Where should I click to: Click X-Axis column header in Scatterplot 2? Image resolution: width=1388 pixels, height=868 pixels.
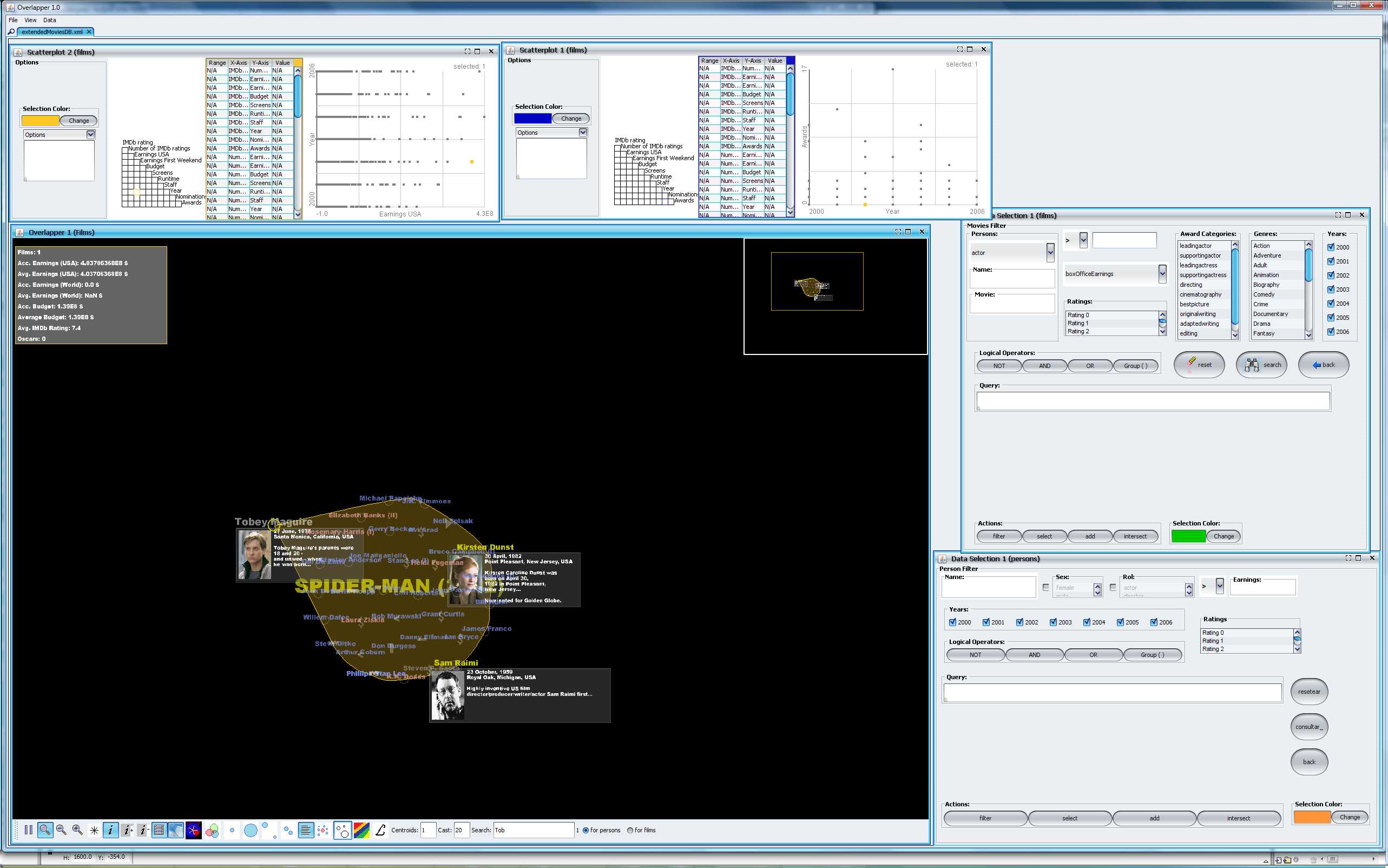239,63
